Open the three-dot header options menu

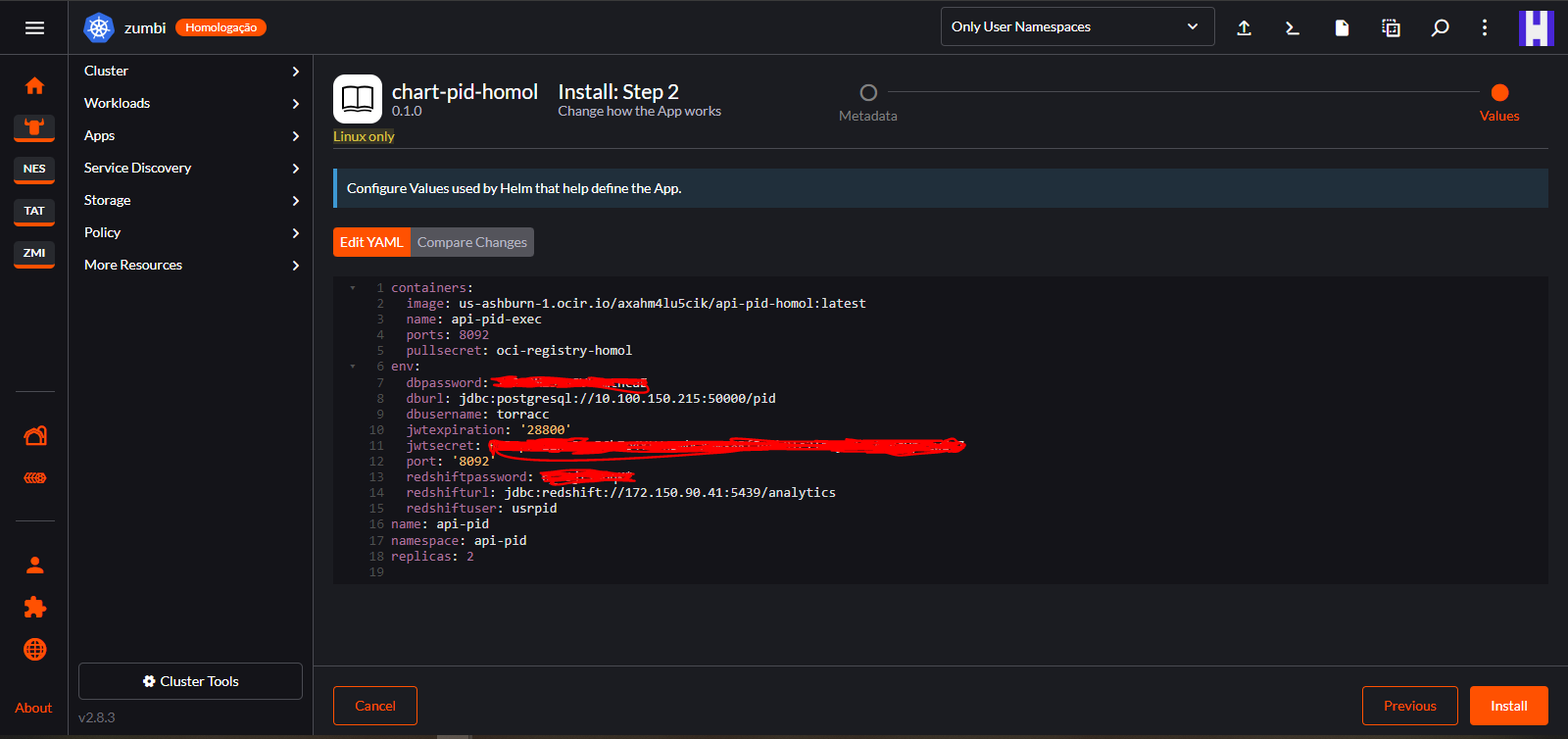coord(1485,27)
